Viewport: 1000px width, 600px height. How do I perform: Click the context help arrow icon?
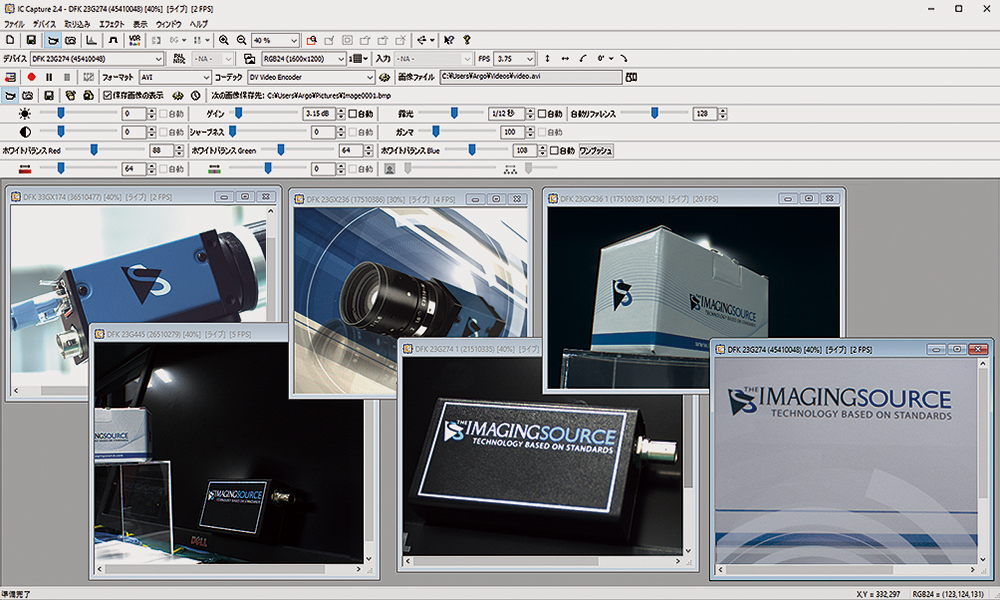click(x=449, y=40)
